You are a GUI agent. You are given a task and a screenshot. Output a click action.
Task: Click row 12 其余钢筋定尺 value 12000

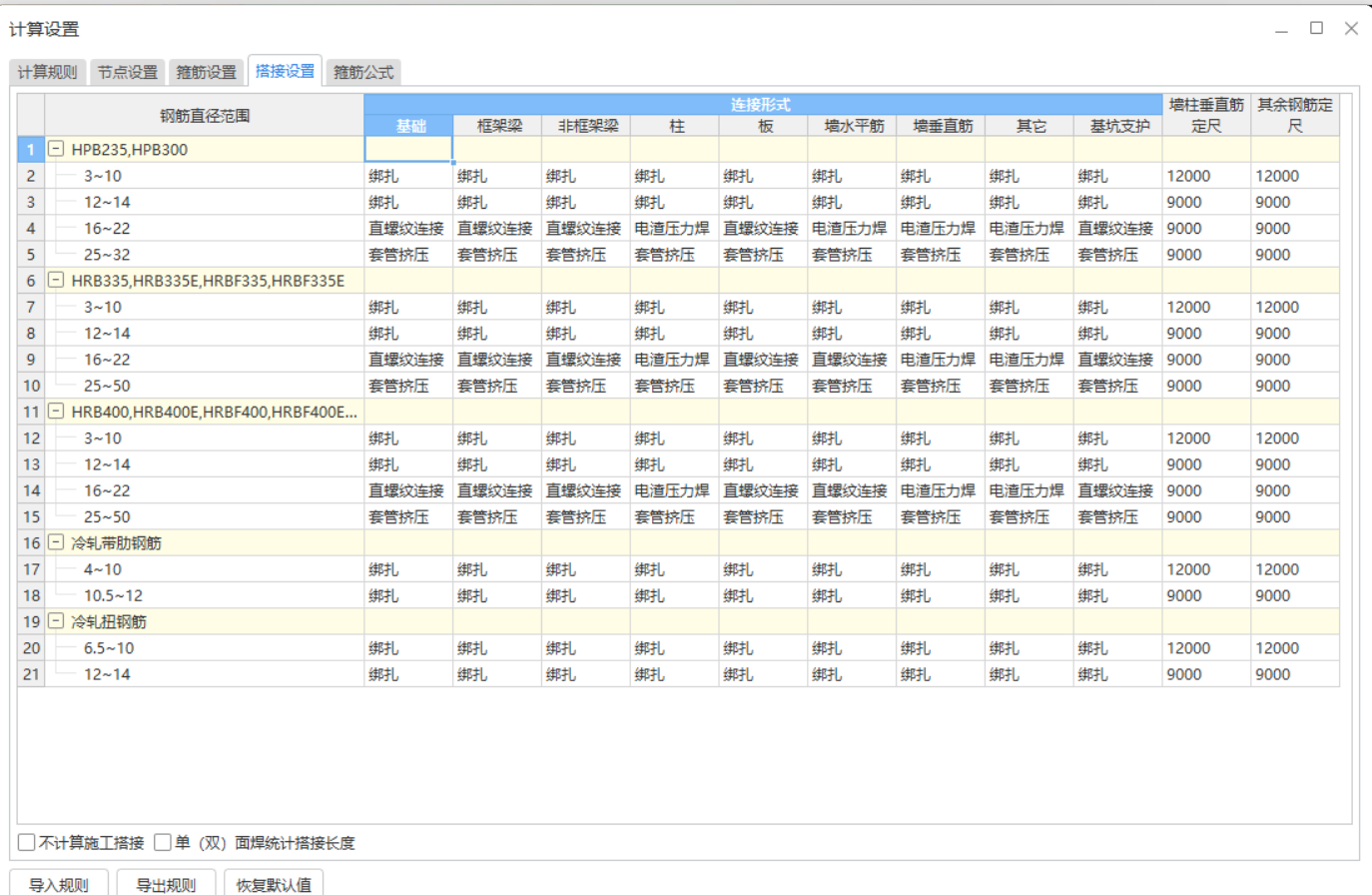point(1295,438)
